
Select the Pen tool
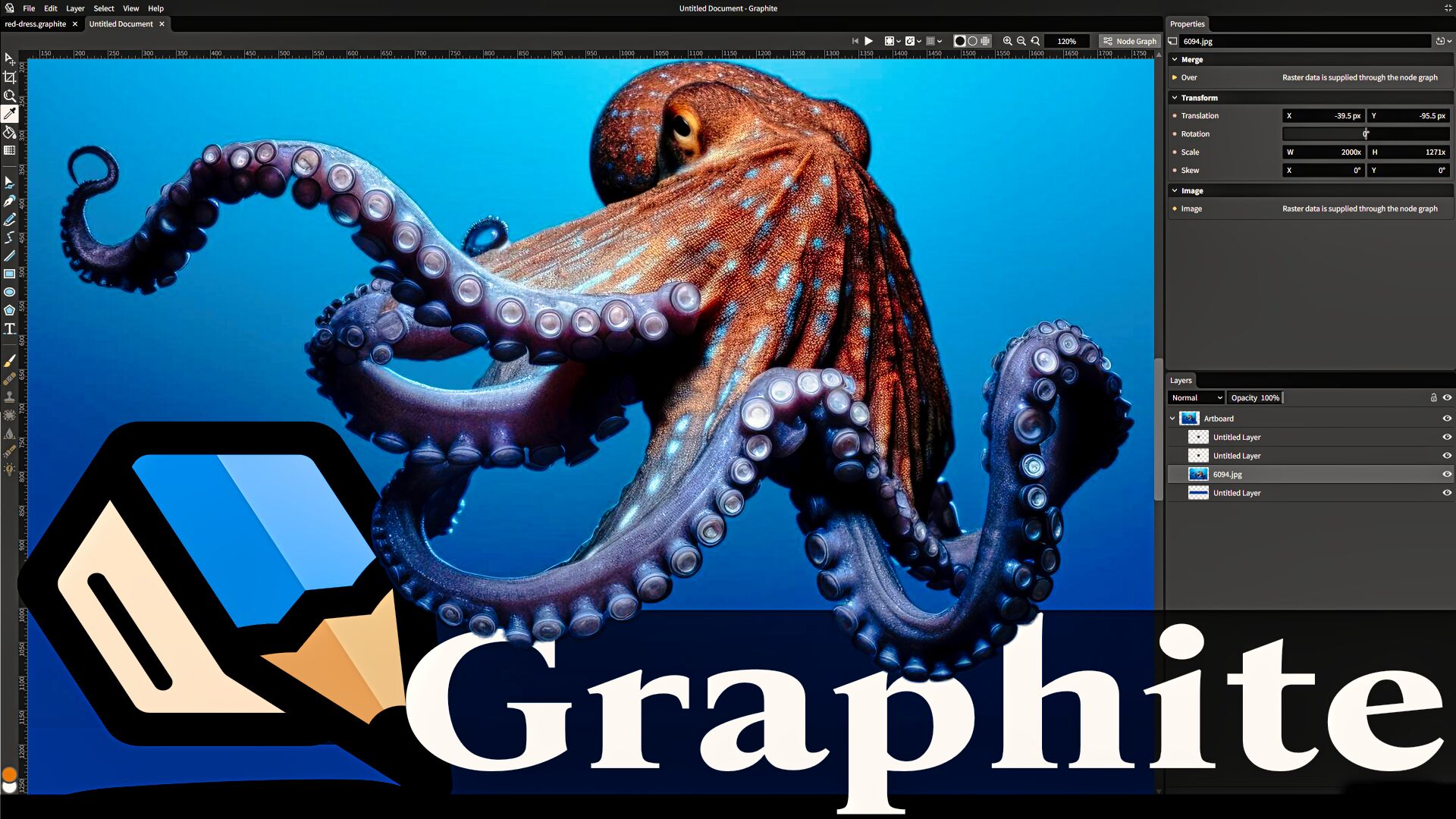(11, 200)
